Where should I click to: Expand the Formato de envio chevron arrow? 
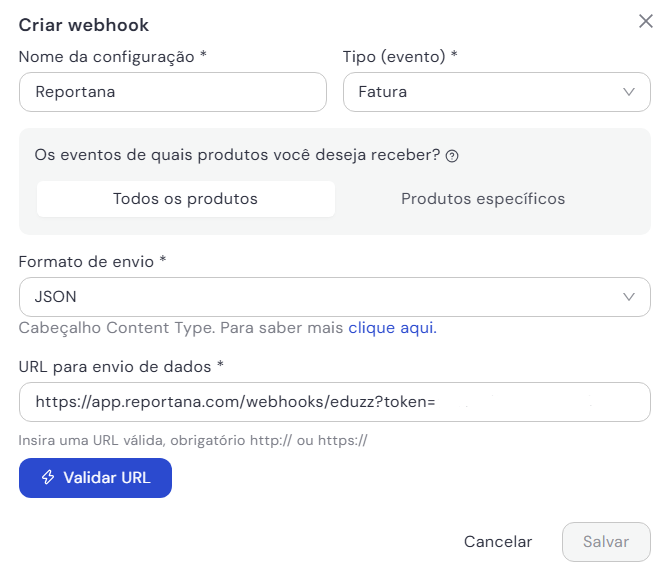pos(629,297)
